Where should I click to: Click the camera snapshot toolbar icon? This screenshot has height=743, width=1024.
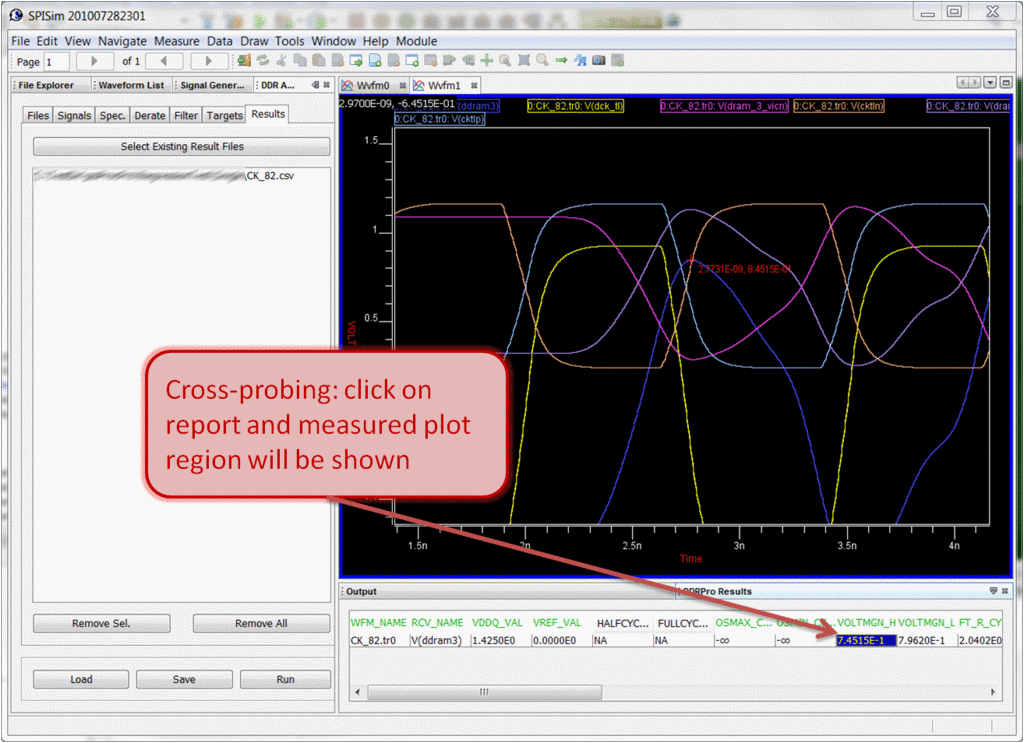[599, 61]
